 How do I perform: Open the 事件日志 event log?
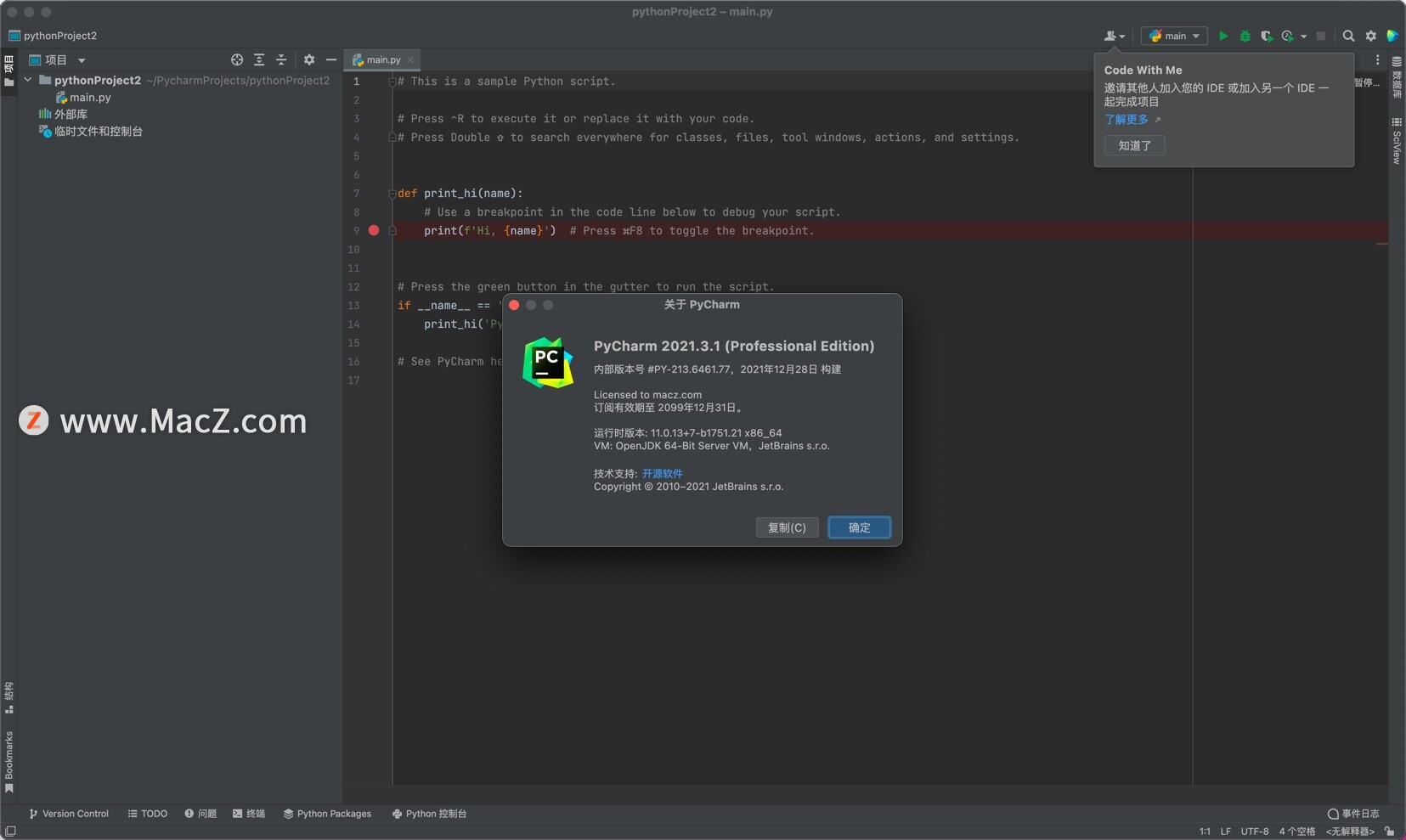click(x=1353, y=814)
